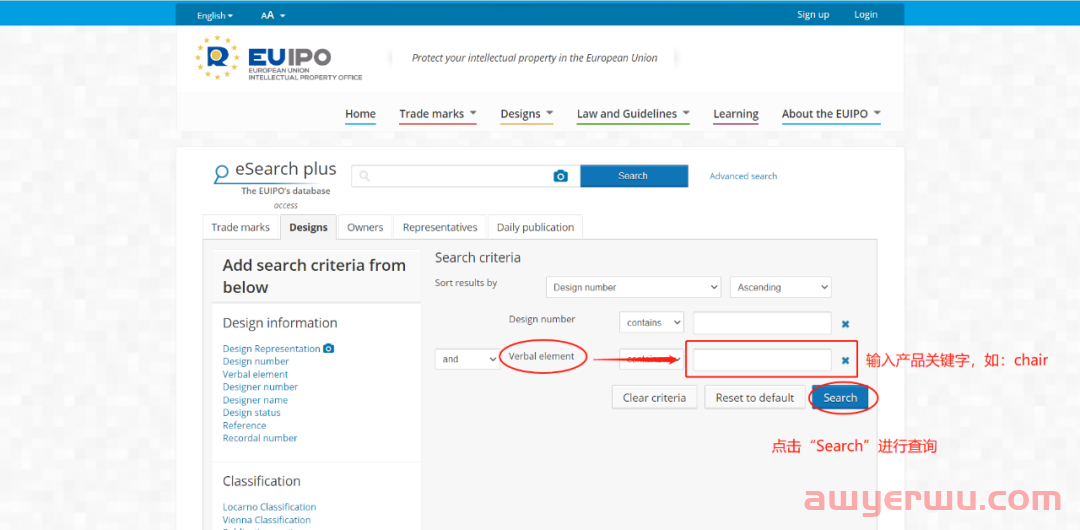Image resolution: width=1080 pixels, height=530 pixels.
Task: Focus the main eSearch plus search field
Action: pos(466,176)
